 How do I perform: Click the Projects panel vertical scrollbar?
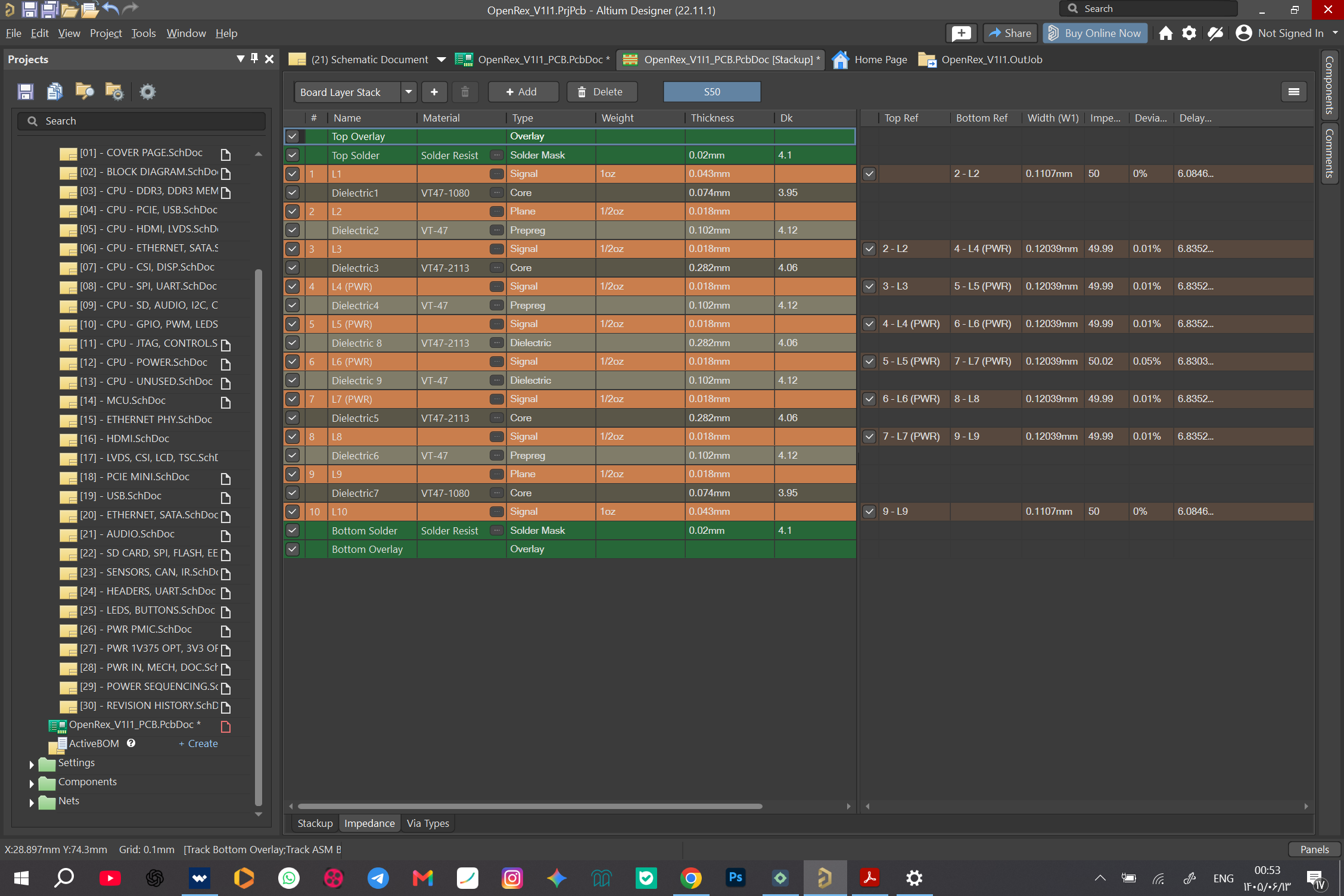click(x=259, y=536)
